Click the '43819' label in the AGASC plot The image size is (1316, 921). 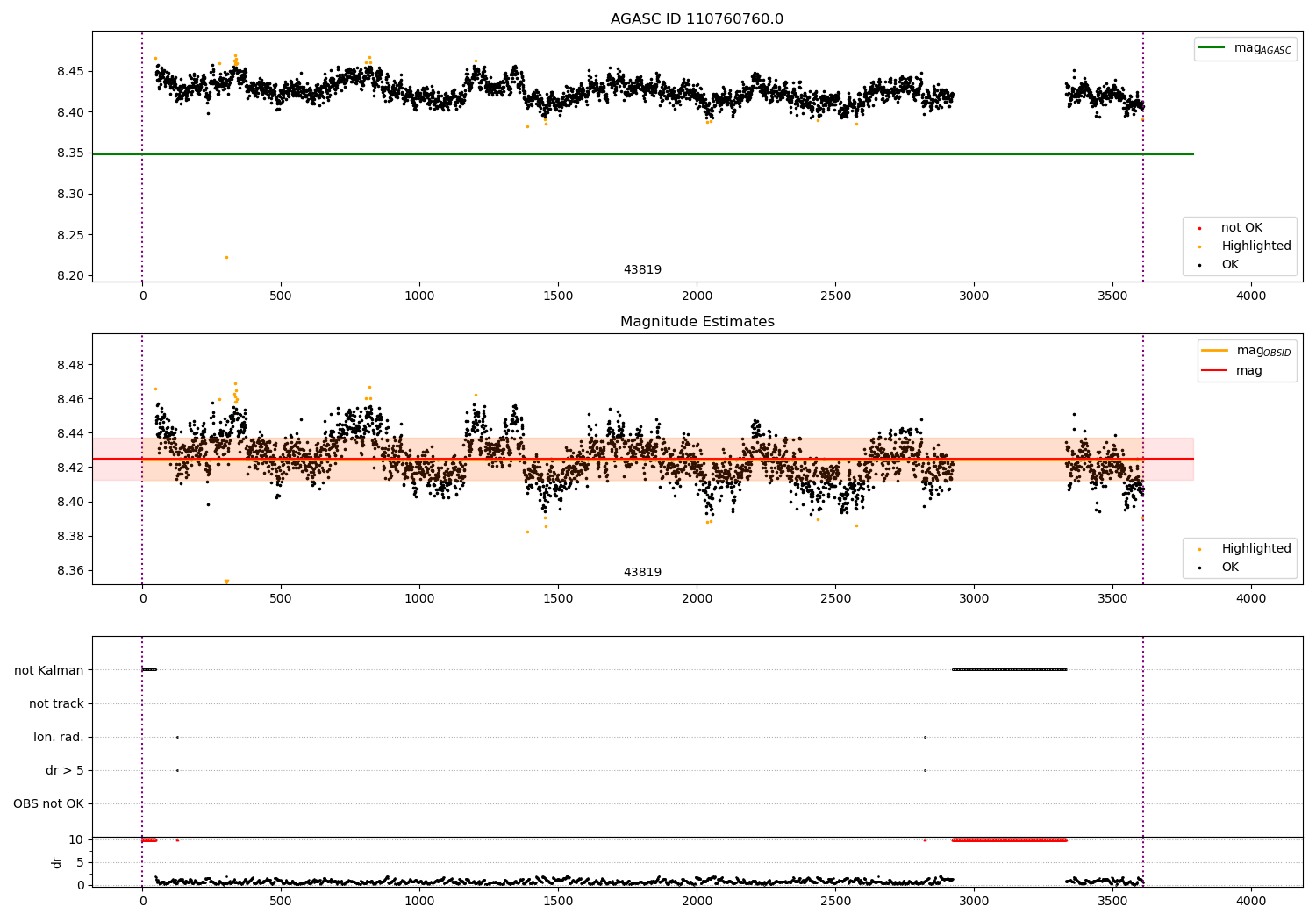point(642,270)
